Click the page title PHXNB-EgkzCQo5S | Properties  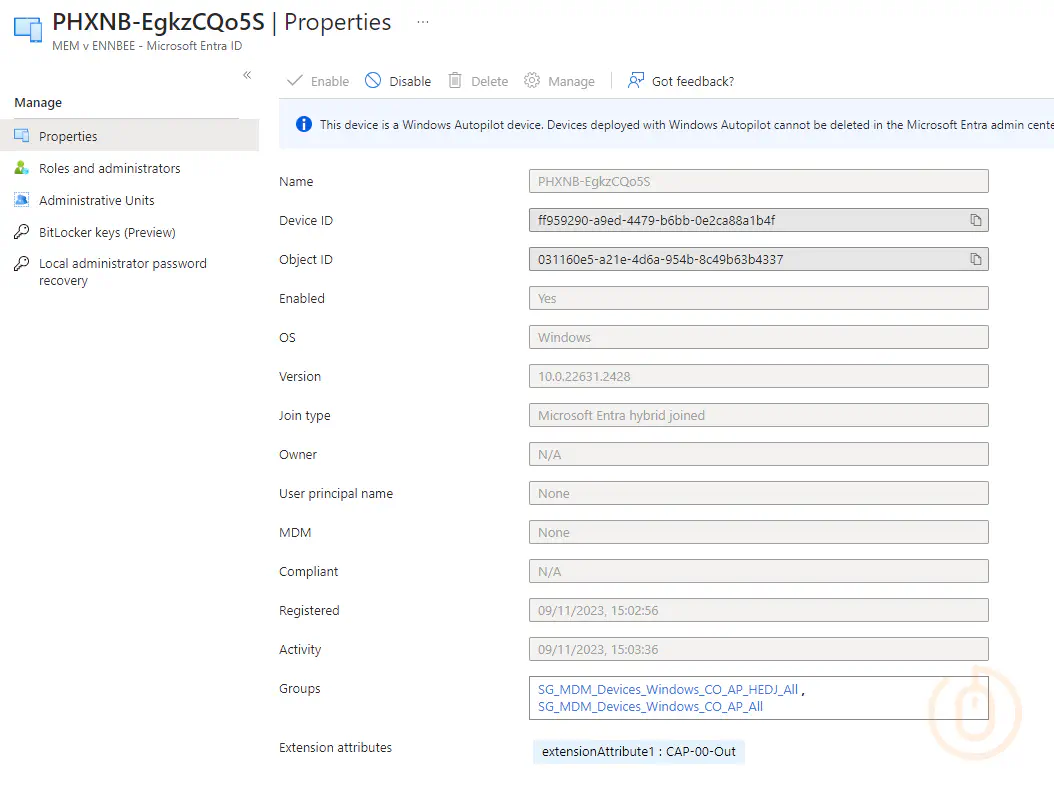[222, 22]
